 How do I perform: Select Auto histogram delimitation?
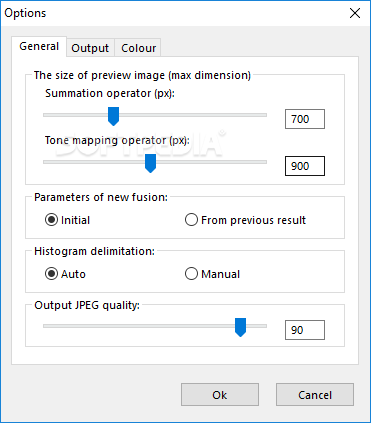[x=66, y=274]
